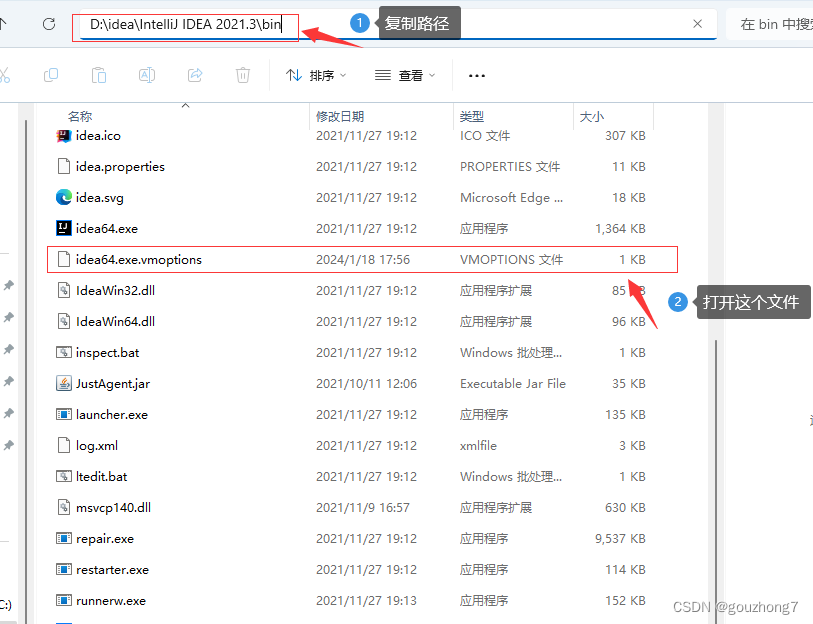Viewport: 813px width, 624px height.
Task: Click the date 2024/1/18 17:56
Action: pos(363,259)
